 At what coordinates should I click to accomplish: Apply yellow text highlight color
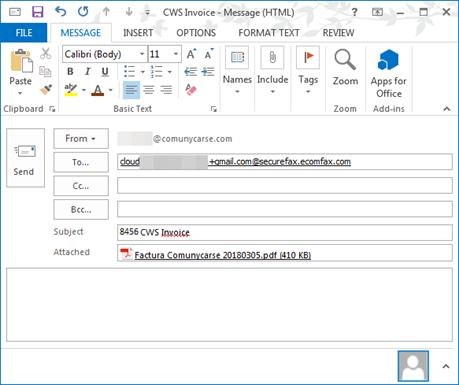click(71, 90)
